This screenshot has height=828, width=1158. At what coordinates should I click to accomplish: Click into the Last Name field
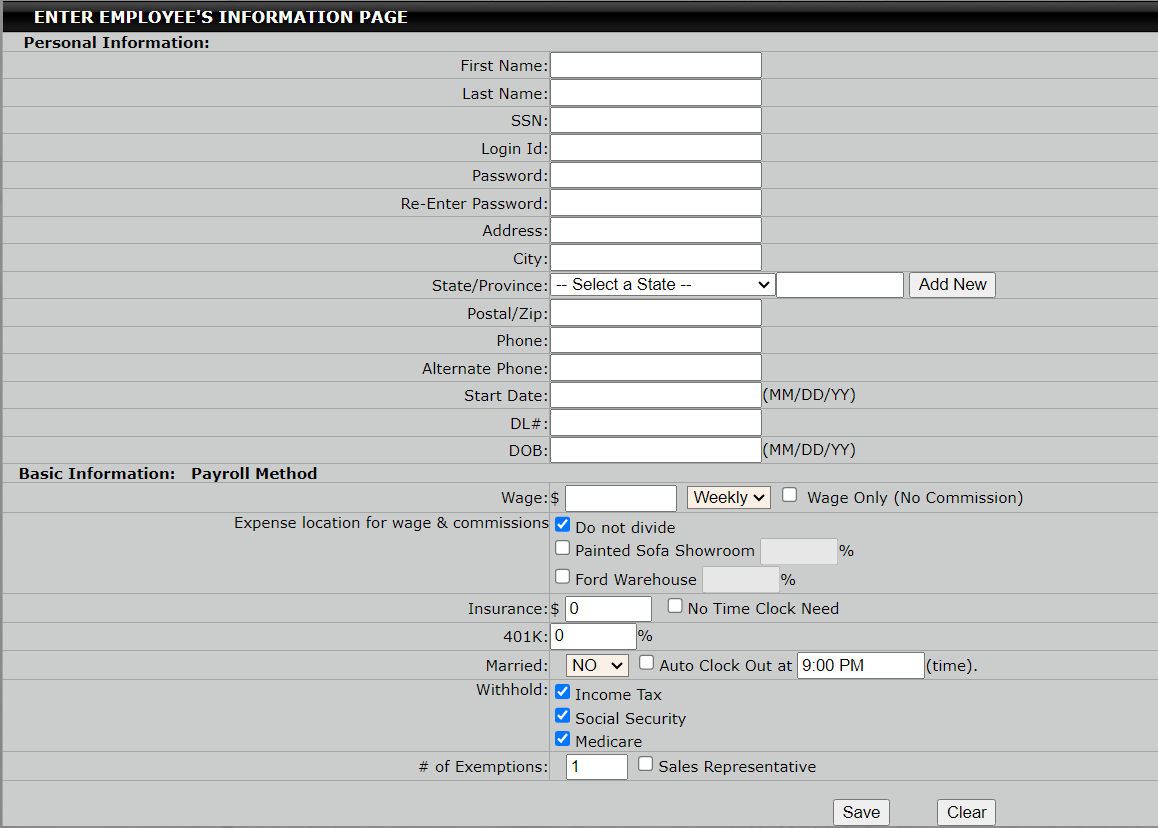click(x=656, y=93)
